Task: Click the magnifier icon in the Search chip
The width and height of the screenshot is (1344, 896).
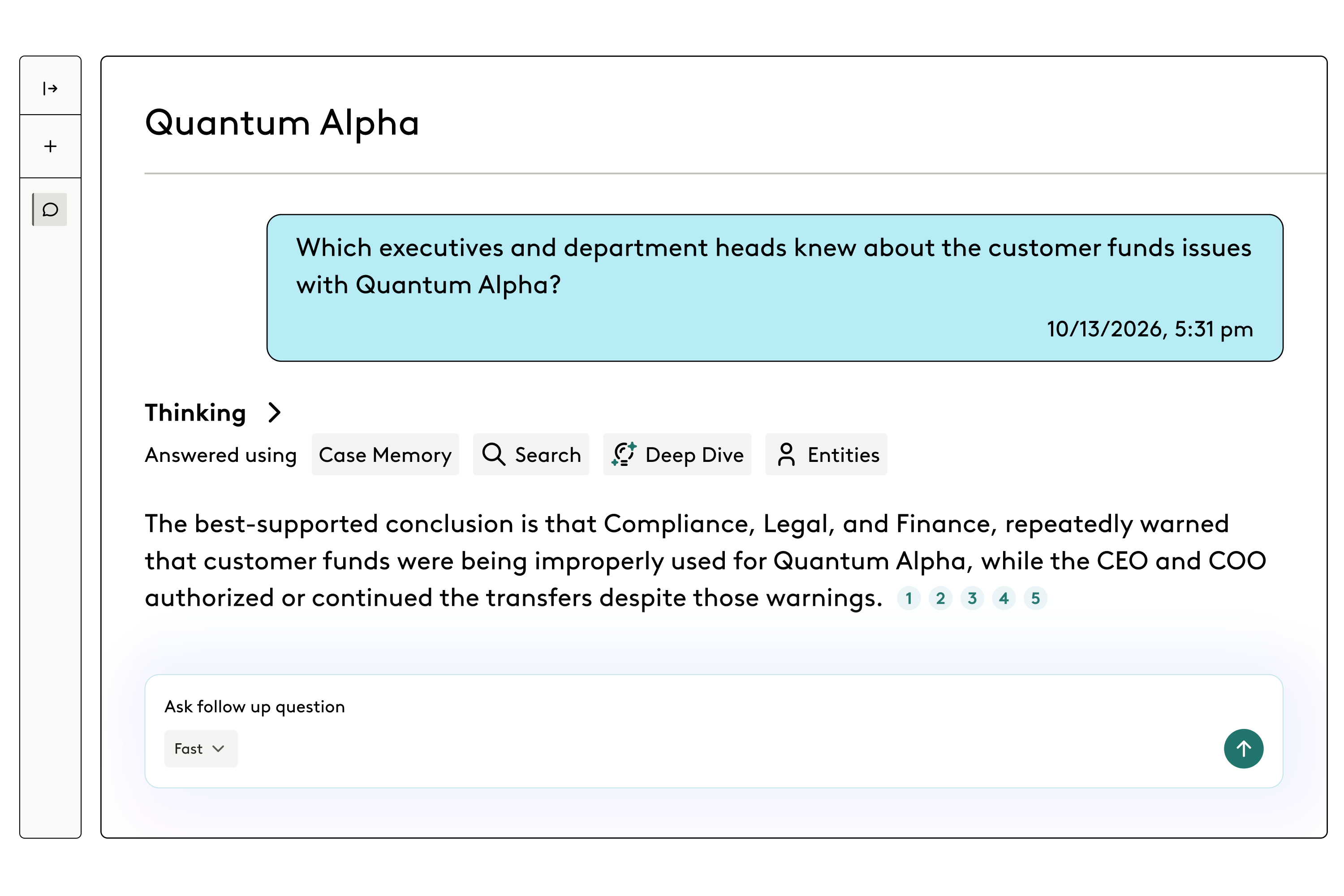Action: 494,455
